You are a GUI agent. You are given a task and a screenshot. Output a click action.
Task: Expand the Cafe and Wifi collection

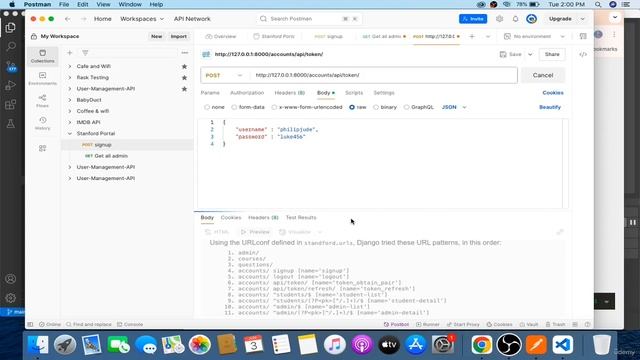point(70,66)
